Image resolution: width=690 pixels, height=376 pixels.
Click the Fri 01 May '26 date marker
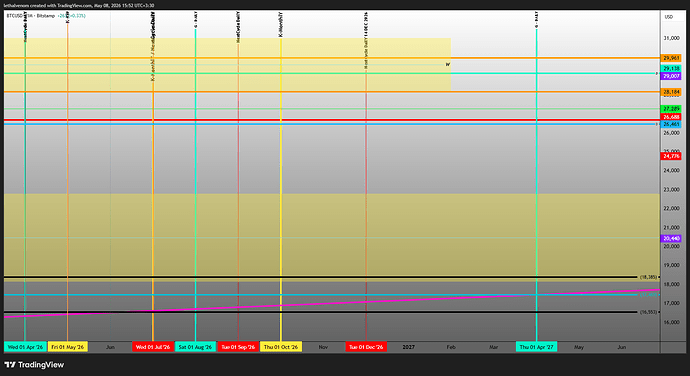click(68, 347)
